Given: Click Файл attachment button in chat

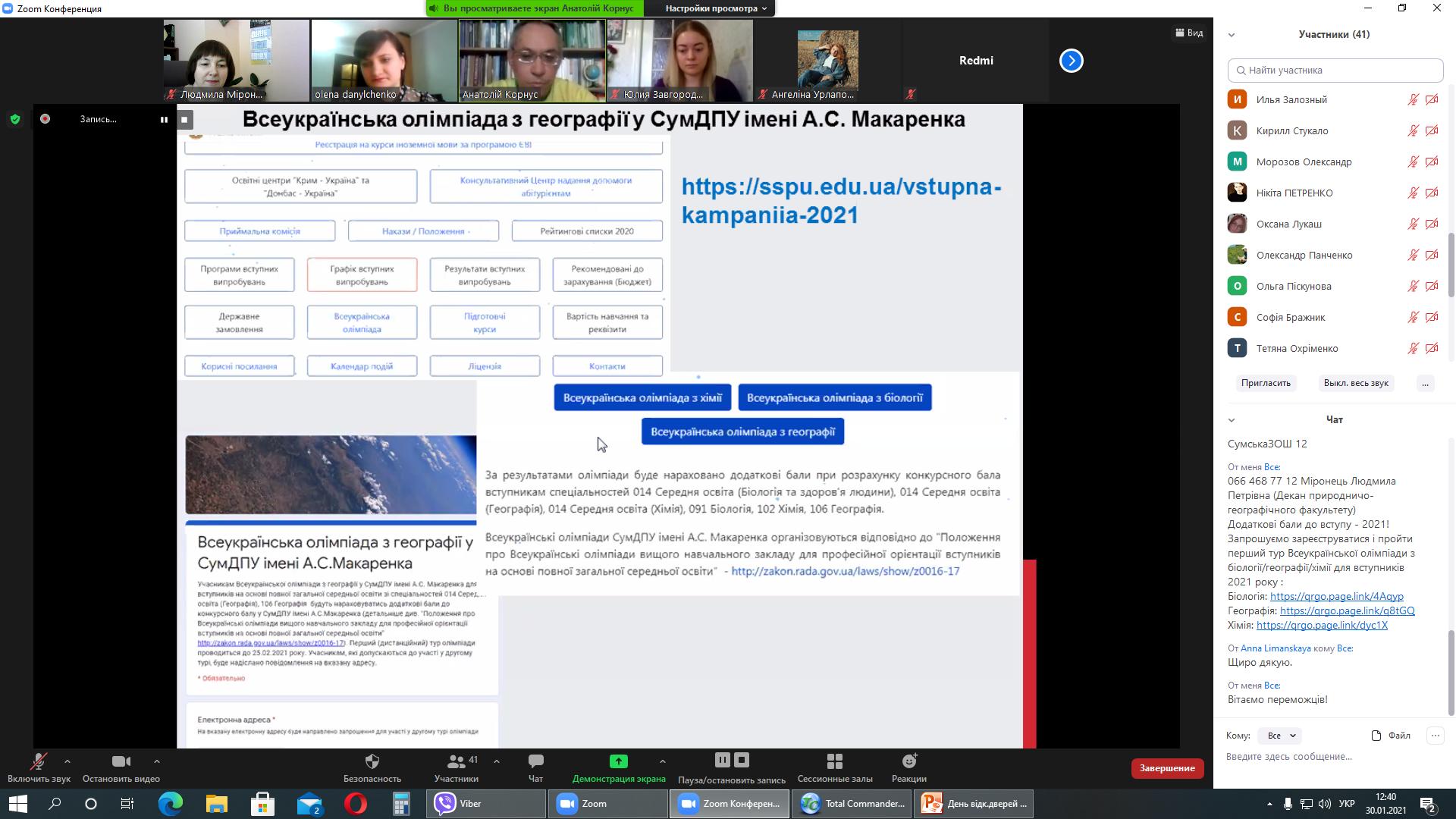Looking at the screenshot, I should (1391, 736).
